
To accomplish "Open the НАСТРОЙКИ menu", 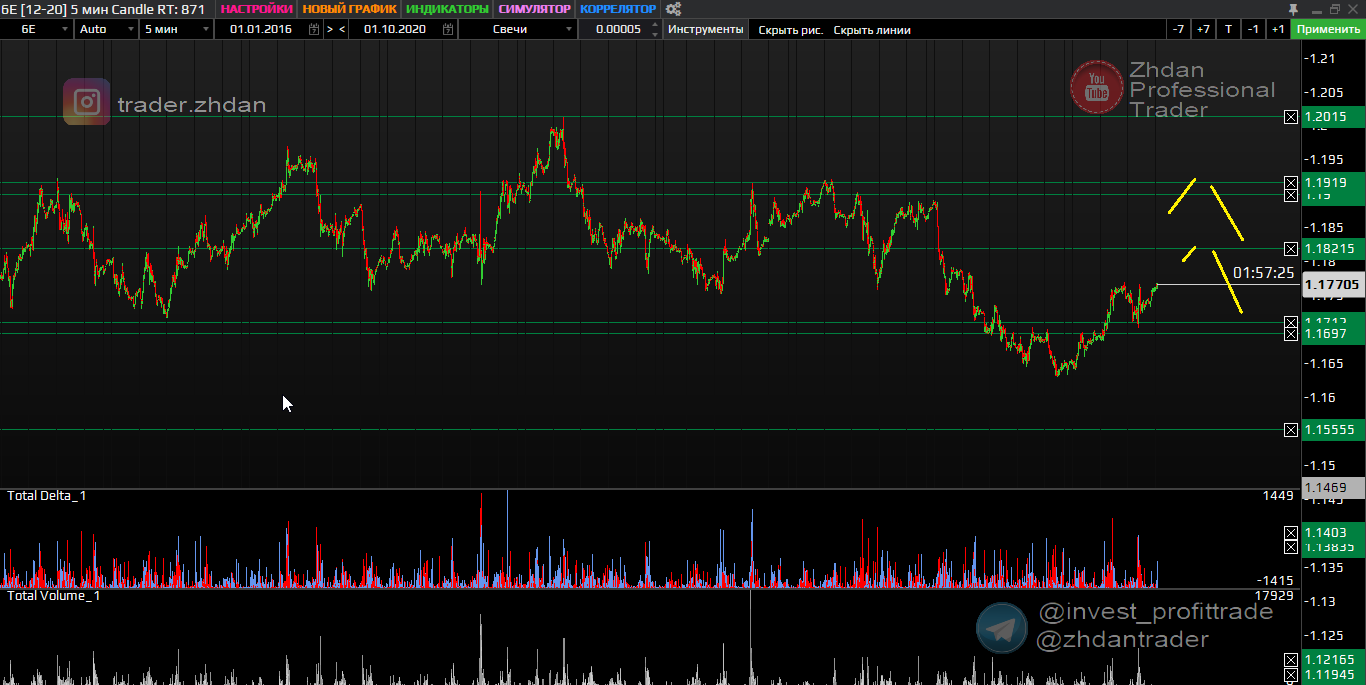I will click(256, 9).
